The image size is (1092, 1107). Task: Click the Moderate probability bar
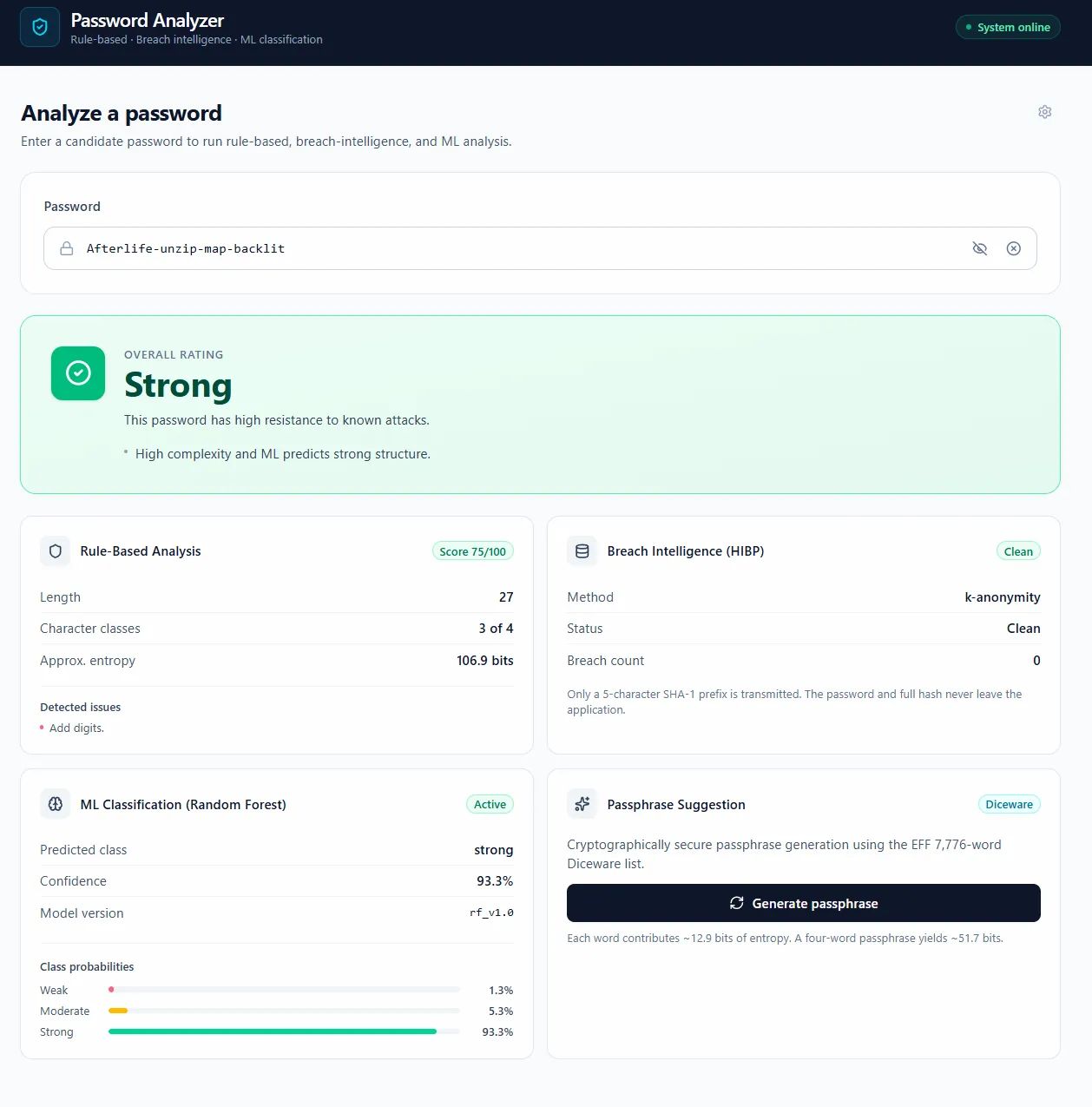285,1011
